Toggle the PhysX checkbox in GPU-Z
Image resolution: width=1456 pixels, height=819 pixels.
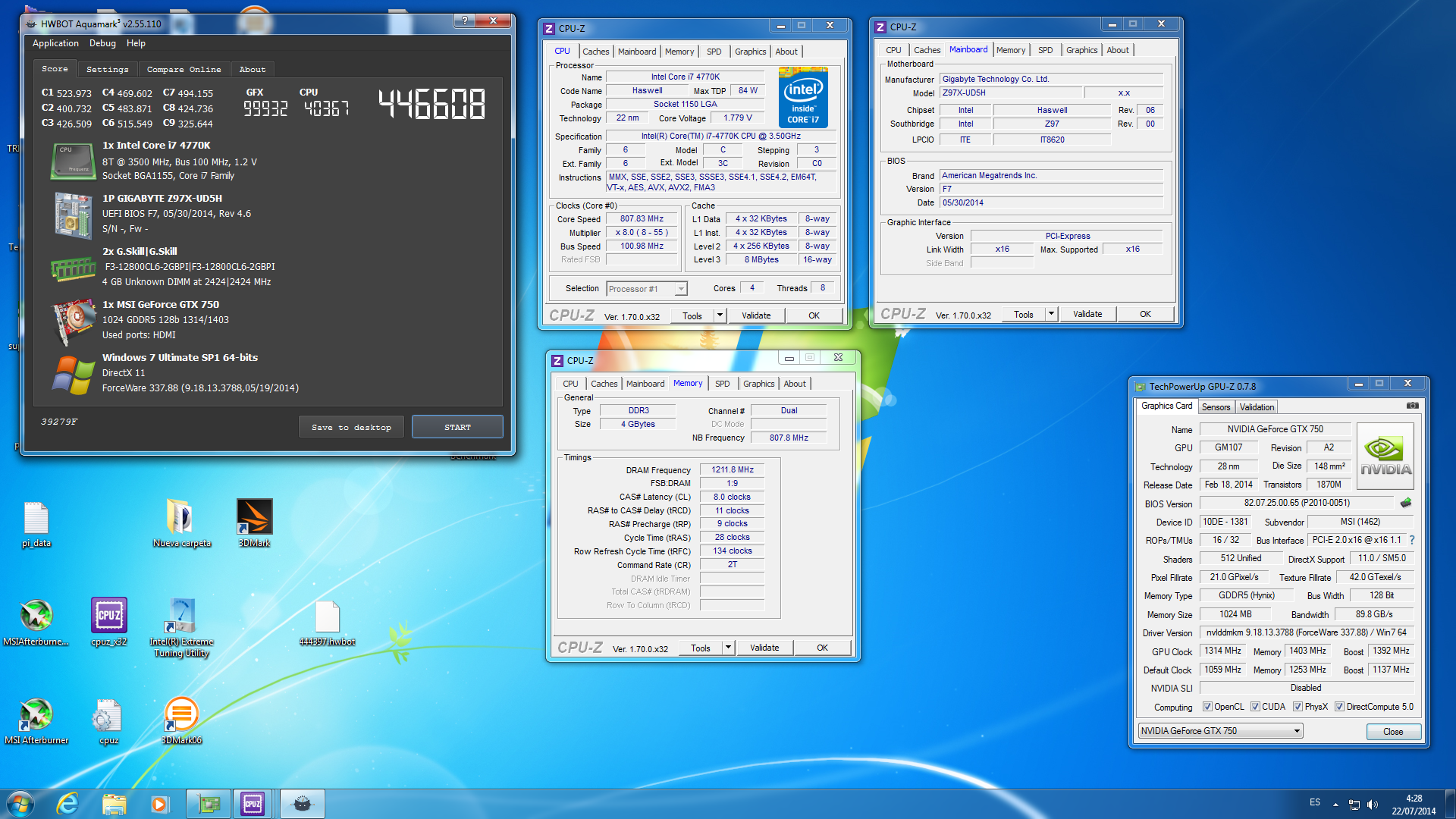pyautogui.click(x=1298, y=707)
